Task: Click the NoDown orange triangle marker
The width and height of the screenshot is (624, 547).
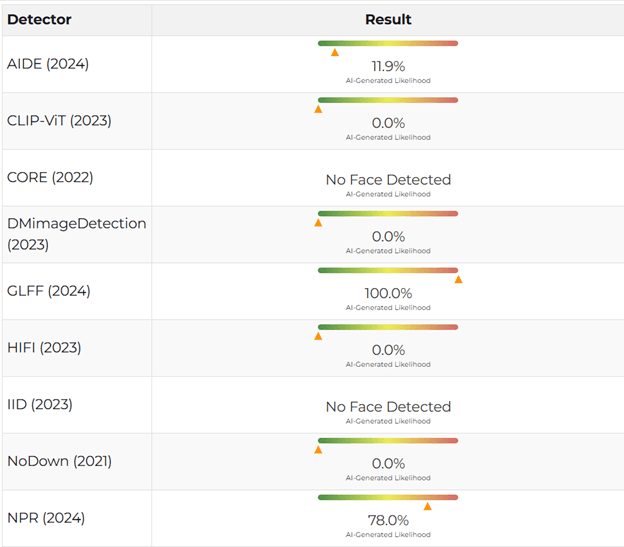Action: coord(318,450)
